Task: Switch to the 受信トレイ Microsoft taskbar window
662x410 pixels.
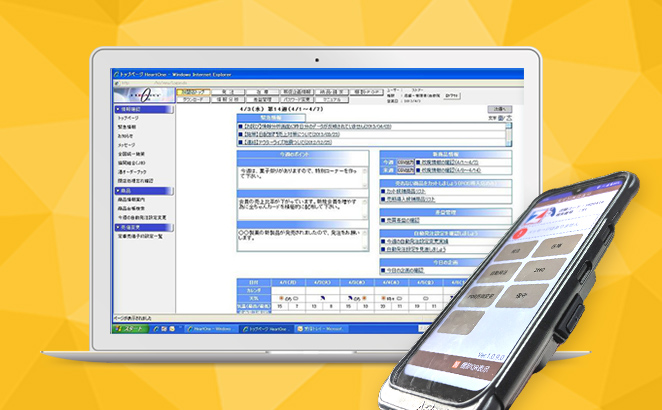Action: (x=322, y=329)
